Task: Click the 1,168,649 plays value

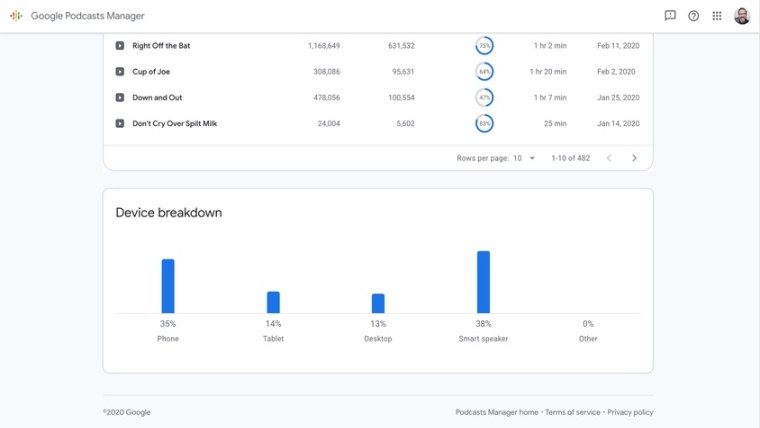Action: point(324,46)
